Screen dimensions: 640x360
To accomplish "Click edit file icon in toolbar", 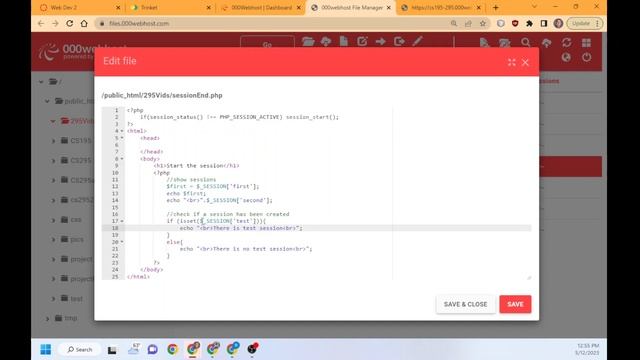I will pyautogui.click(x=362, y=41).
